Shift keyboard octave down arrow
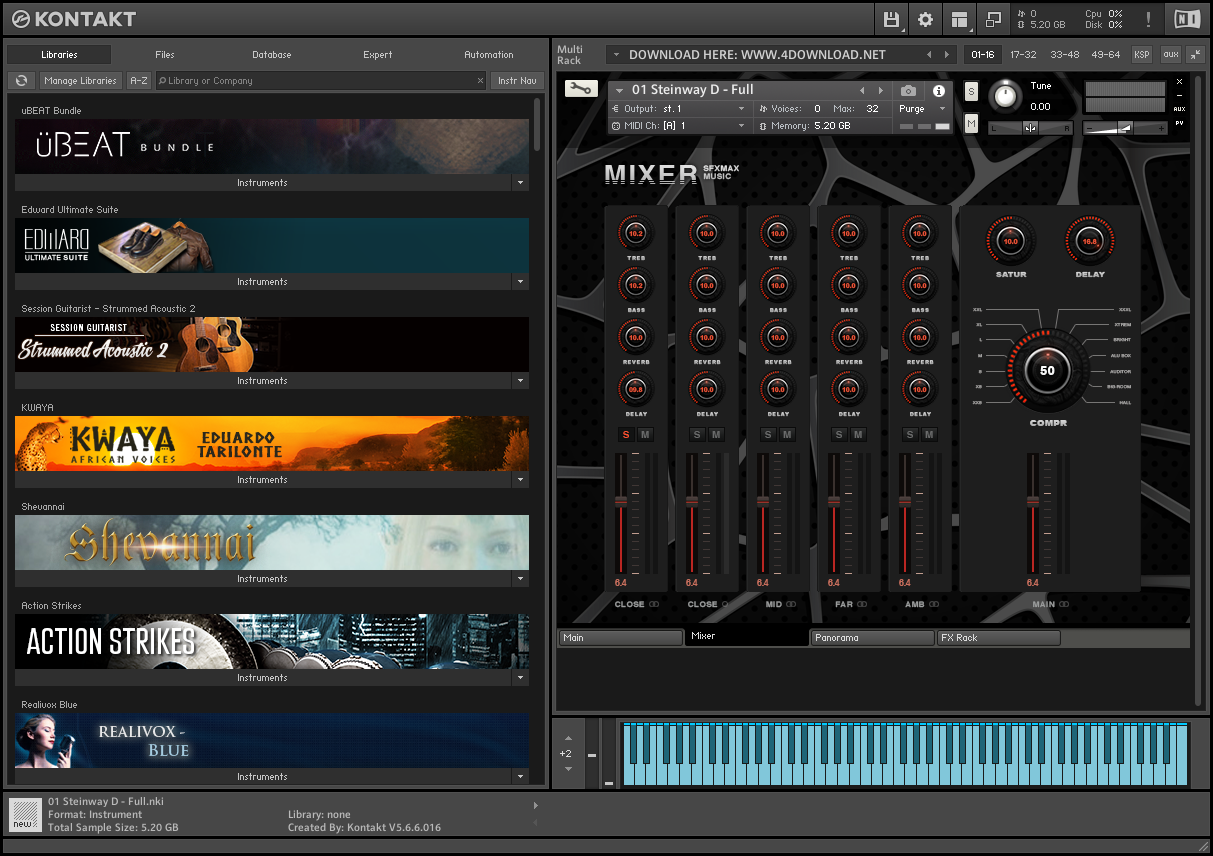This screenshot has width=1213, height=856. 568,768
